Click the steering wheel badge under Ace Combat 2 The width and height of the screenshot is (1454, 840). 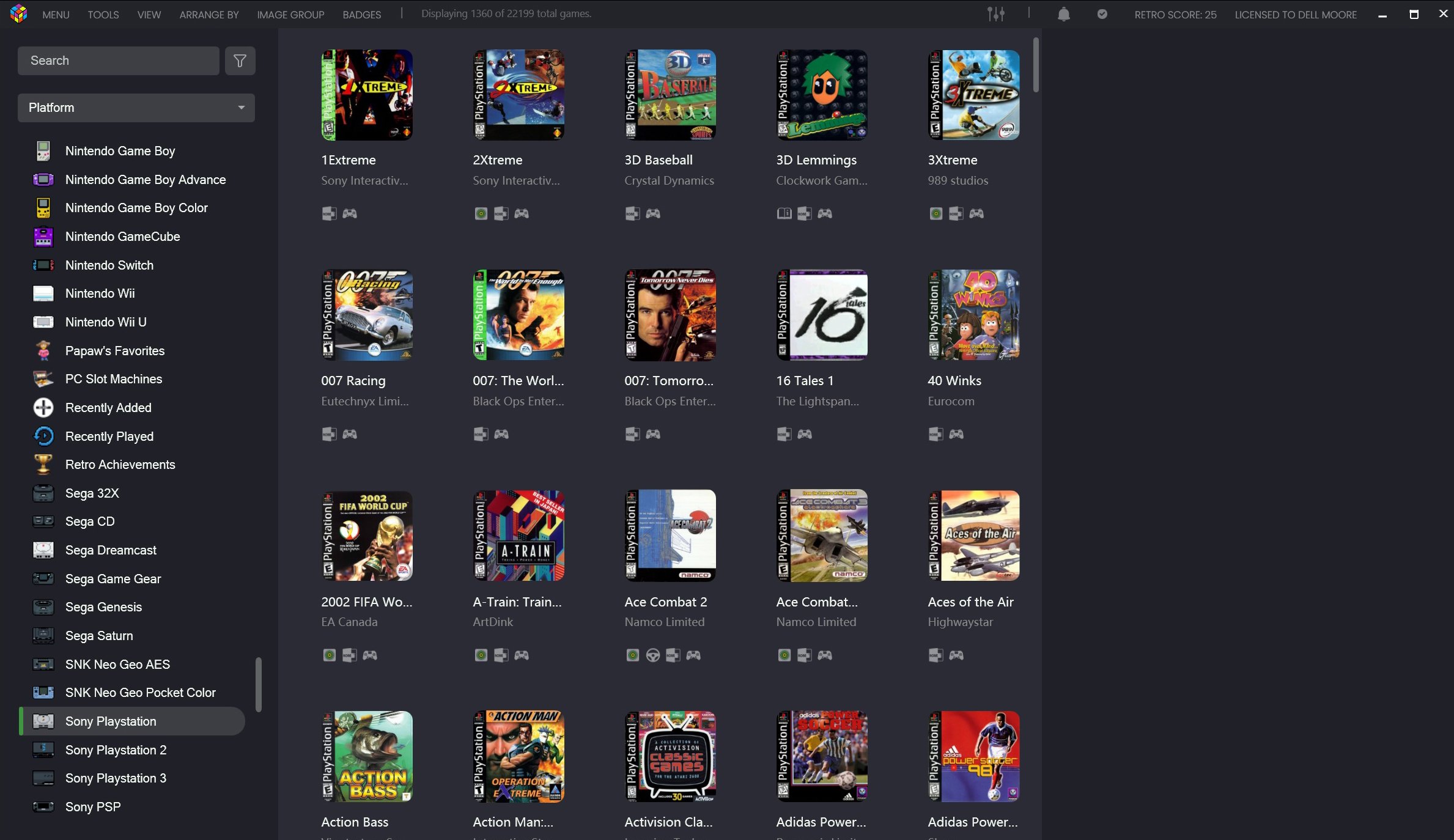point(652,655)
